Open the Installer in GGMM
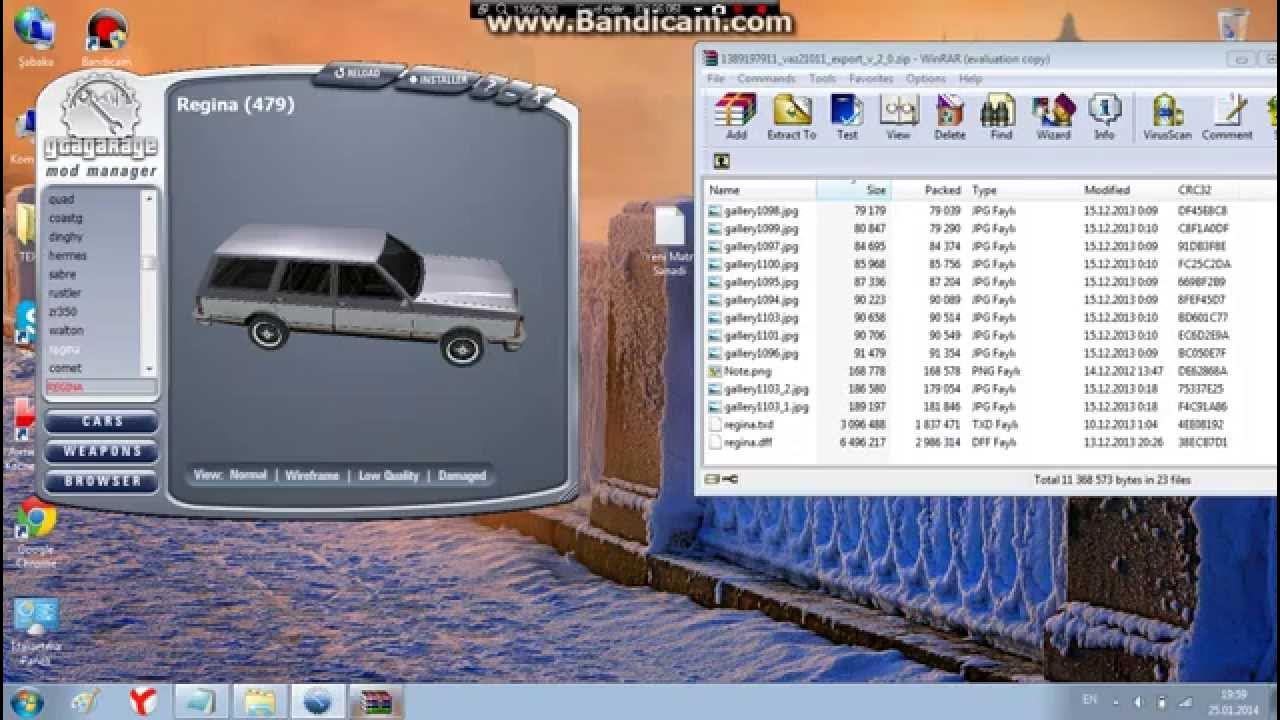Screen dimensions: 1280x720 click(437, 79)
